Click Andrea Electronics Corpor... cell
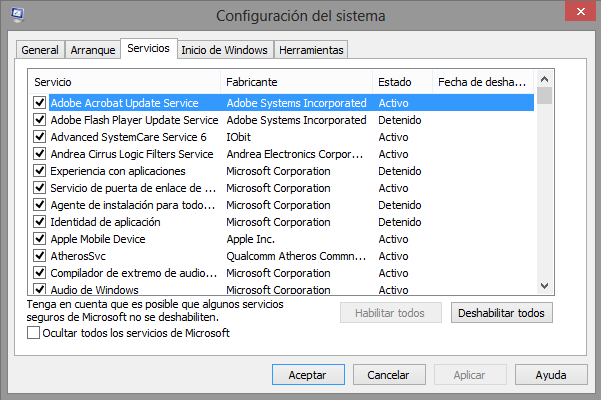Viewport: 601px width, 401px height. click(294, 154)
